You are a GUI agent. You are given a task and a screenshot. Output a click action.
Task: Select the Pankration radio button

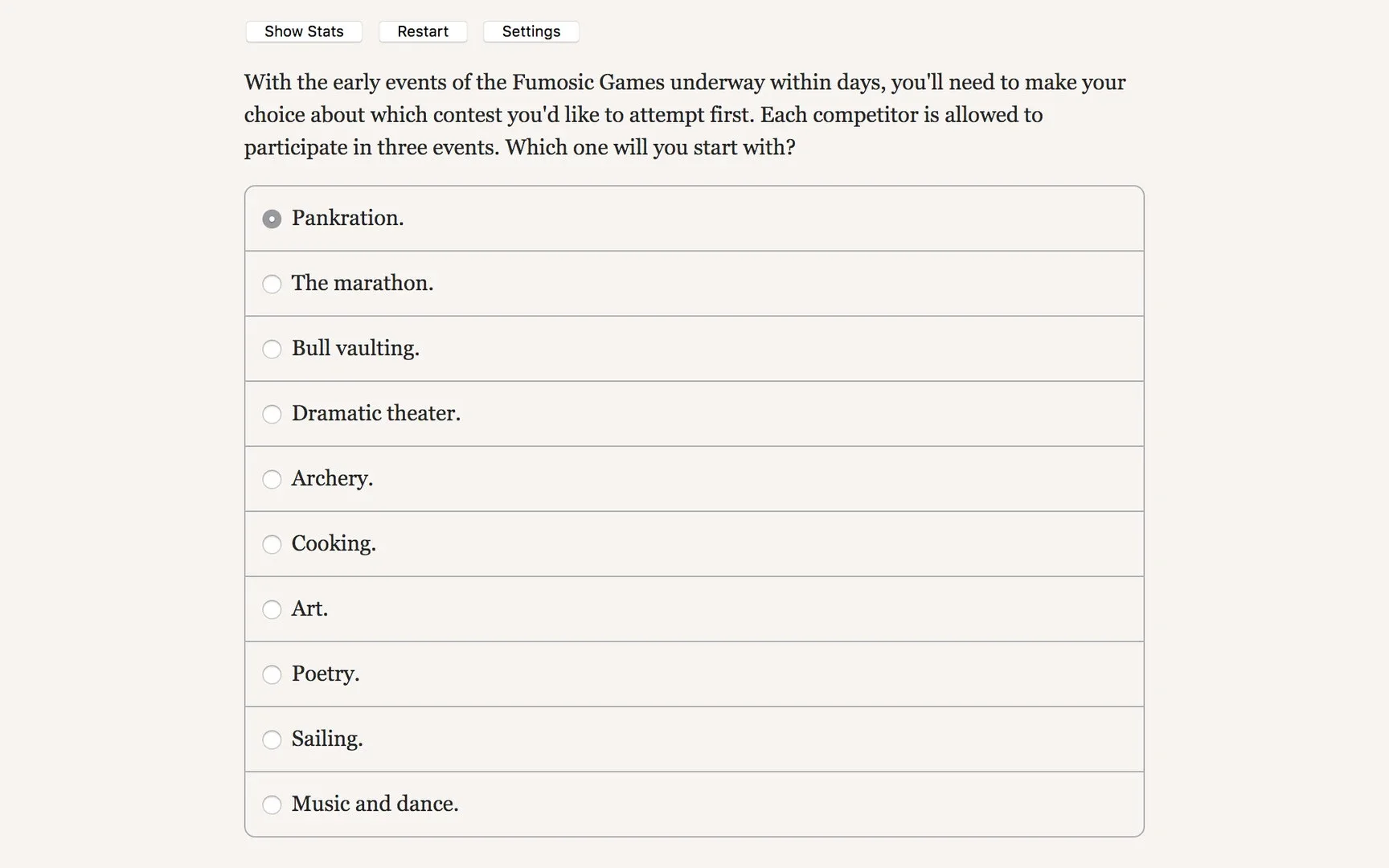(x=272, y=219)
